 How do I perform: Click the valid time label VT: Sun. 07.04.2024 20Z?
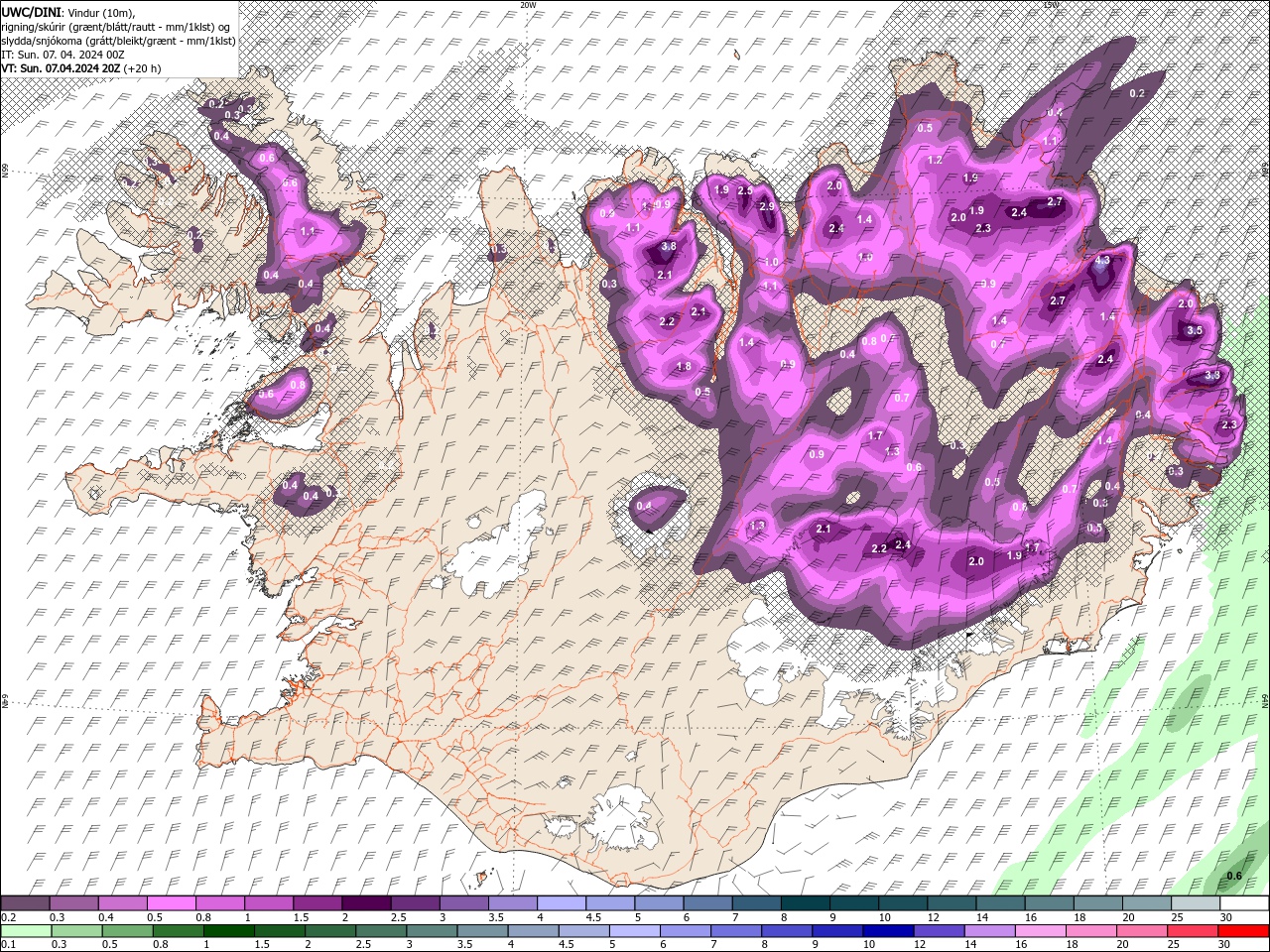click(x=61, y=68)
